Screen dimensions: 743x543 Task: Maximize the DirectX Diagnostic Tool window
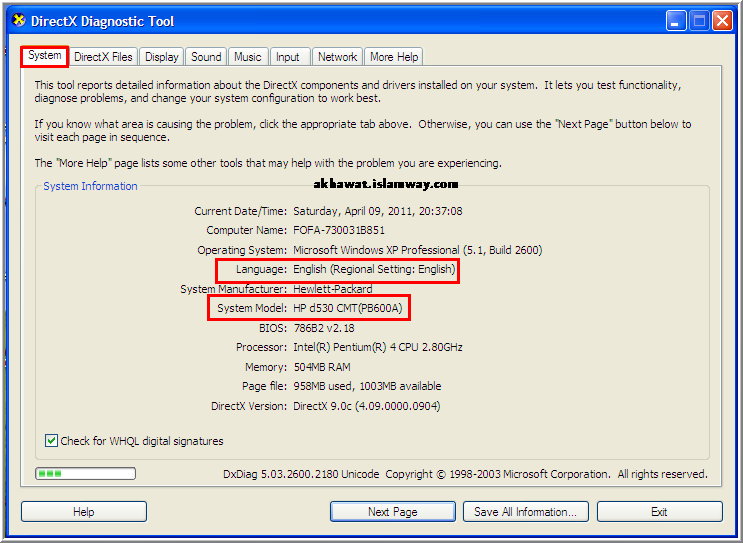(698, 20)
